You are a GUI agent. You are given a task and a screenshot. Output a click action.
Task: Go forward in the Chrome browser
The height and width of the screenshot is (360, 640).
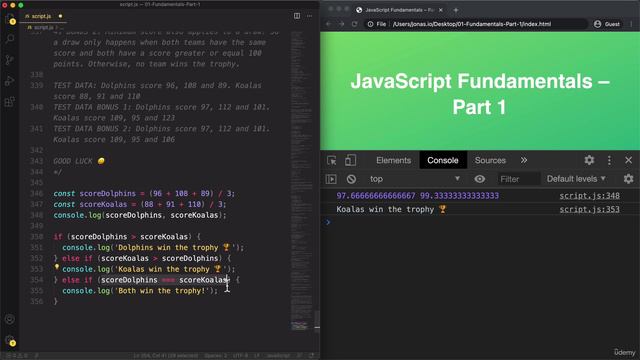pos(341,24)
